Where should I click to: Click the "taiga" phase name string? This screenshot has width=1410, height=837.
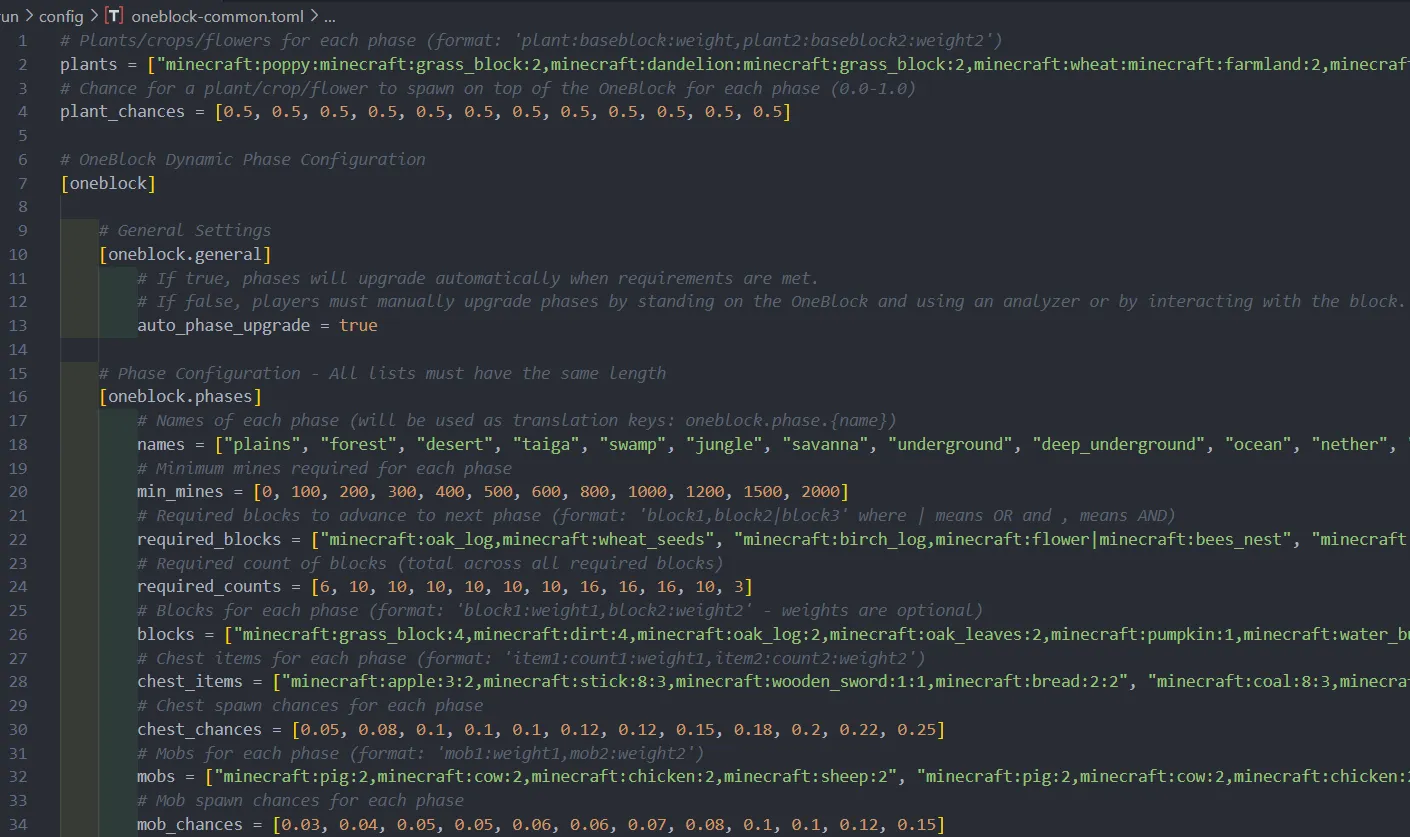[546, 444]
